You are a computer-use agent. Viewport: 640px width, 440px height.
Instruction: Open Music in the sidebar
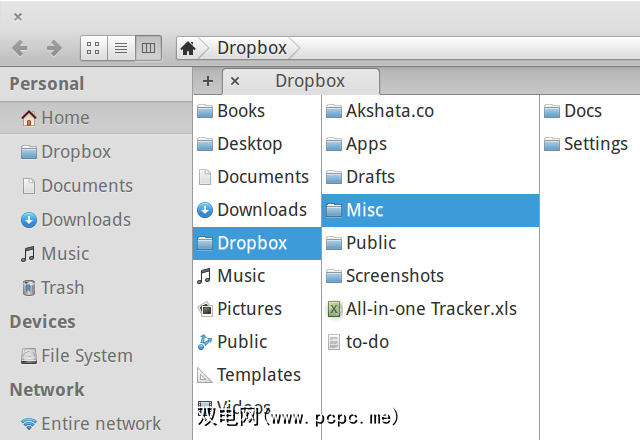click(96, 253)
